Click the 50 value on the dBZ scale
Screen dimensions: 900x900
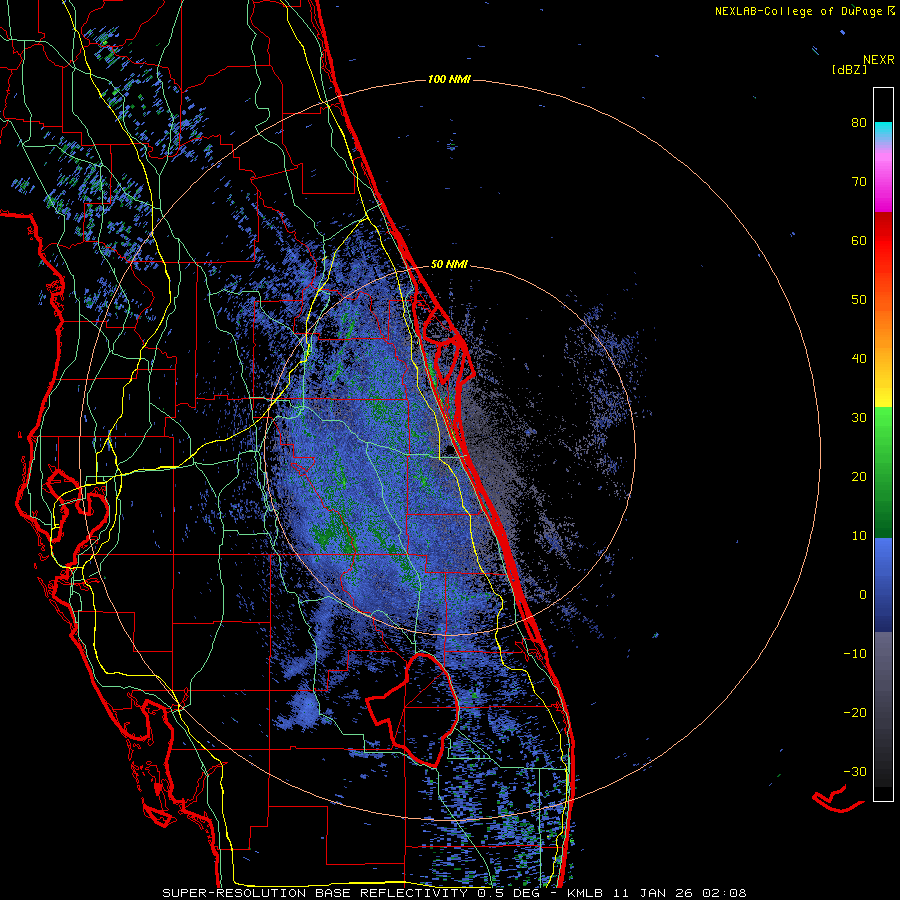pos(859,300)
